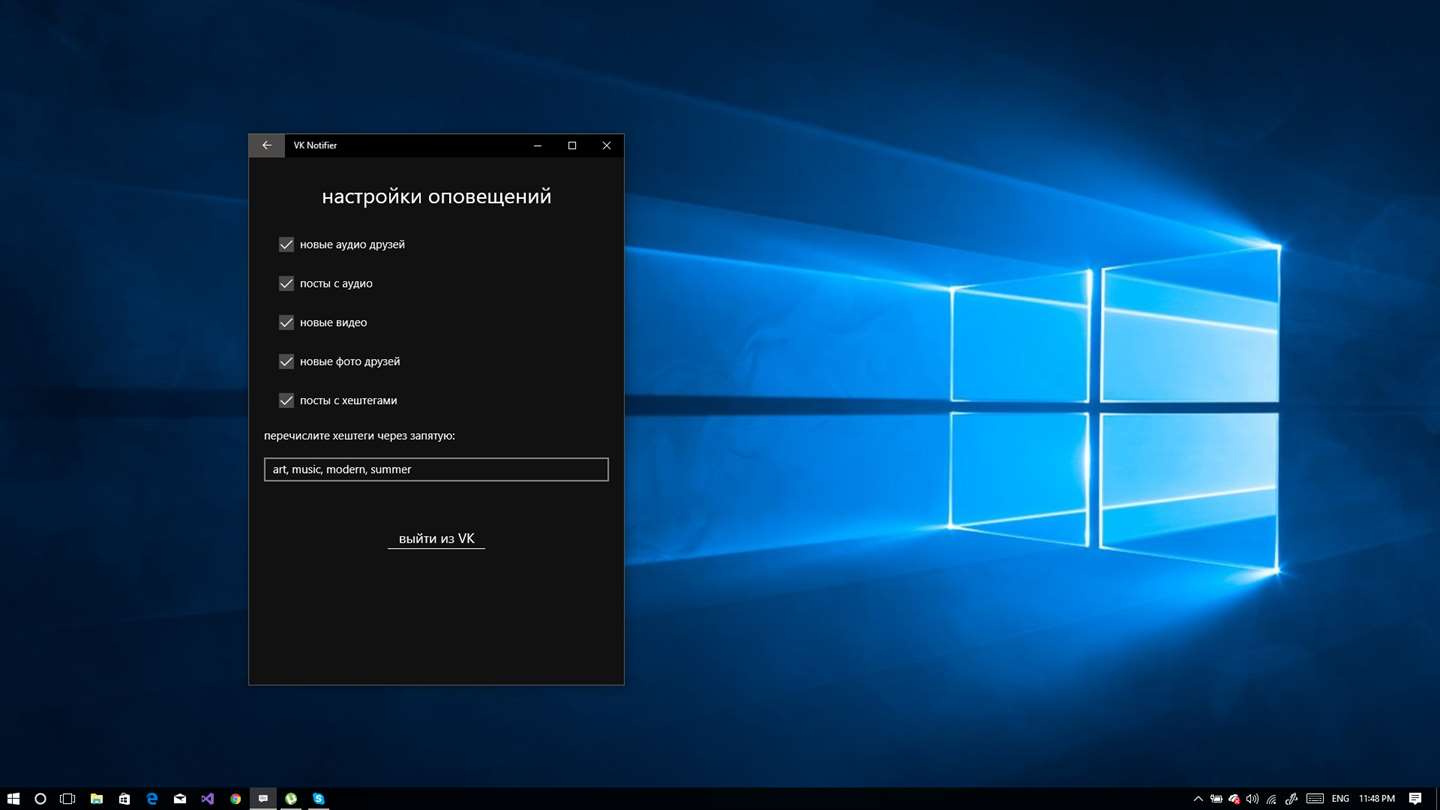Open Skype from the taskbar
The image size is (1440, 810).
(318, 799)
